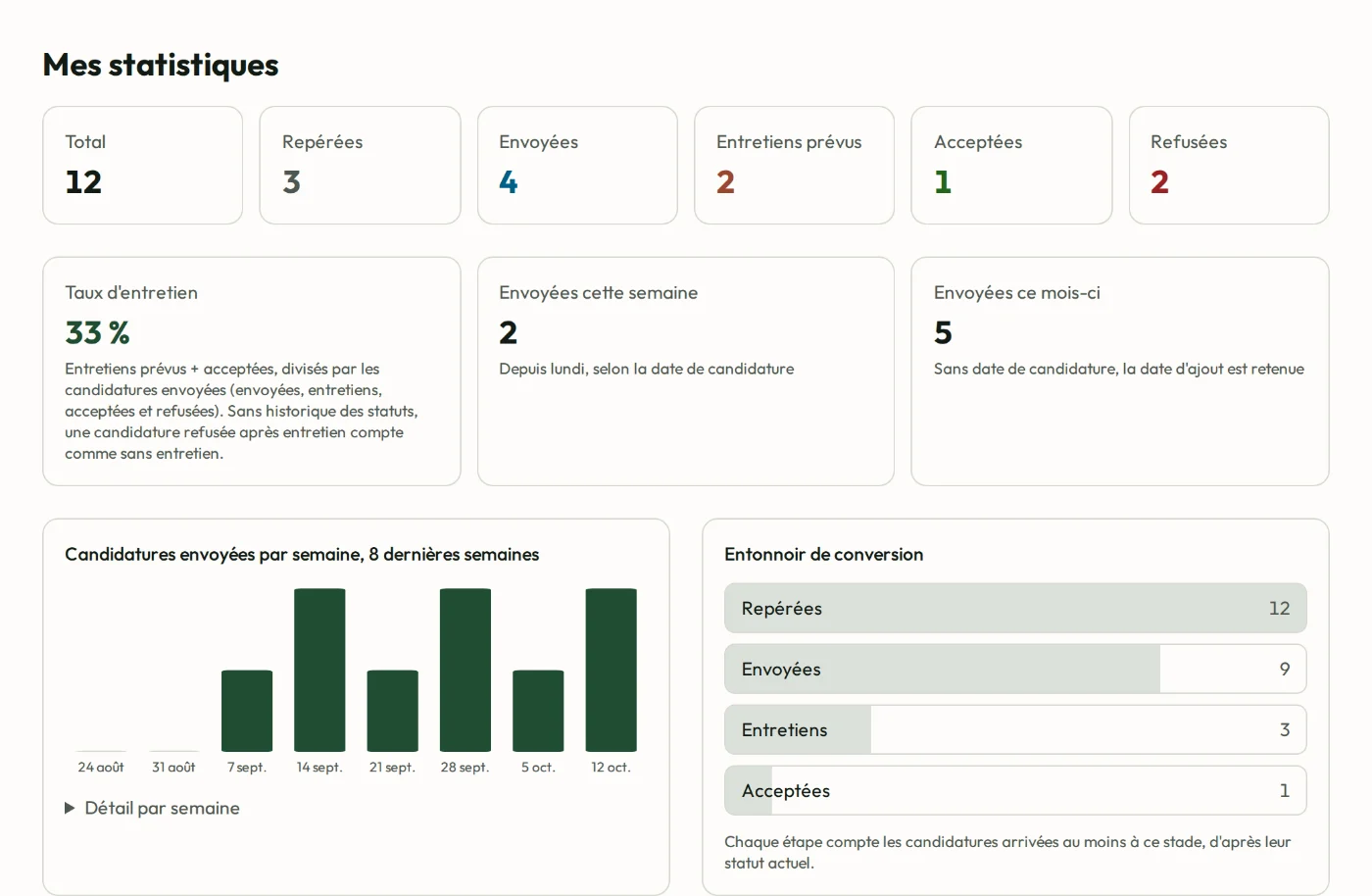The height and width of the screenshot is (896, 1372).
Task: Click the Sans date de candidature note
Action: [1118, 369]
